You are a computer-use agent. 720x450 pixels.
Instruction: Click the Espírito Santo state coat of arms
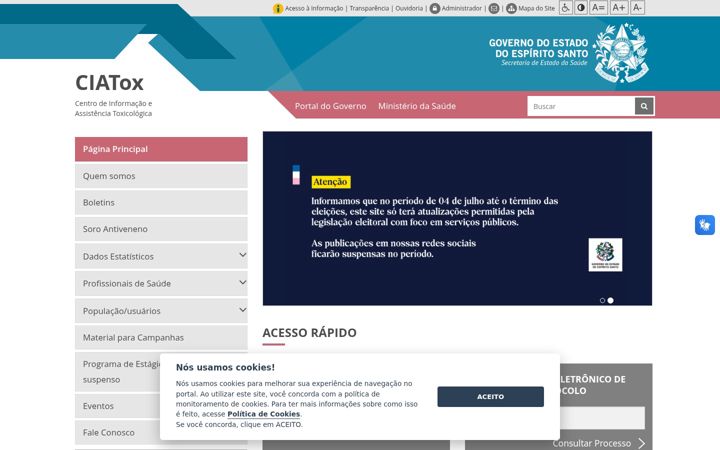point(621,53)
